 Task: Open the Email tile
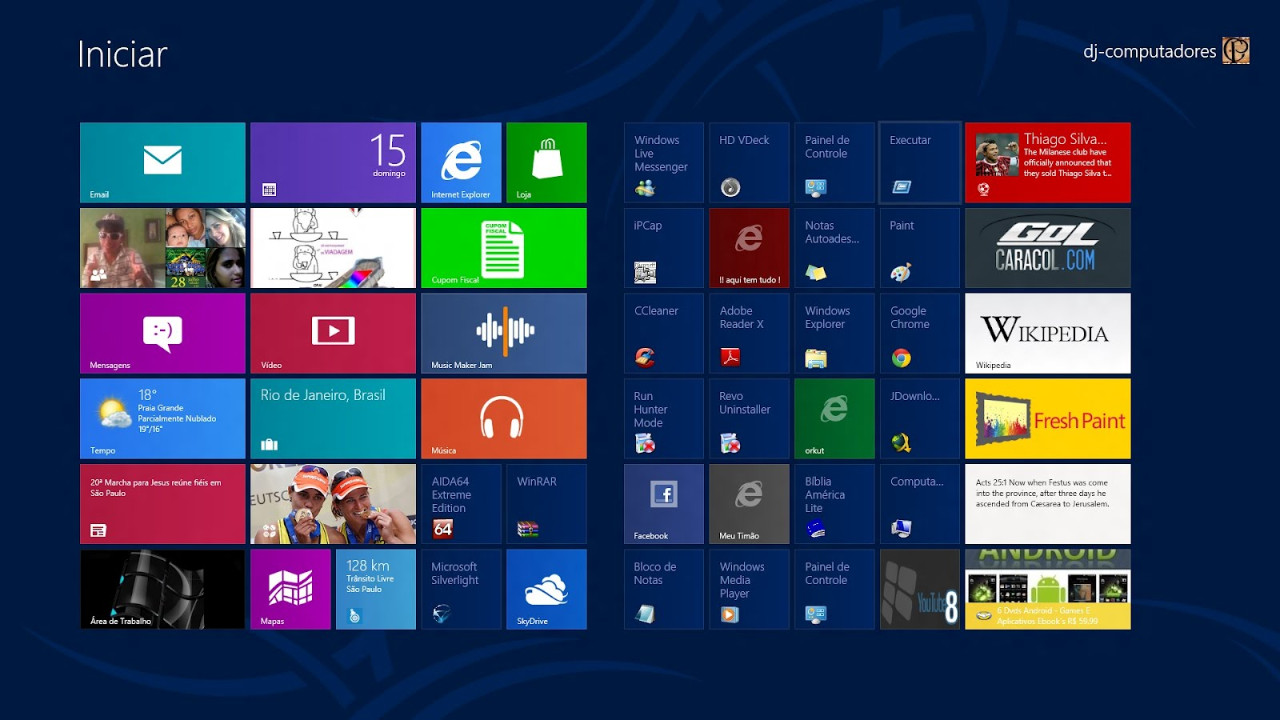click(162, 162)
